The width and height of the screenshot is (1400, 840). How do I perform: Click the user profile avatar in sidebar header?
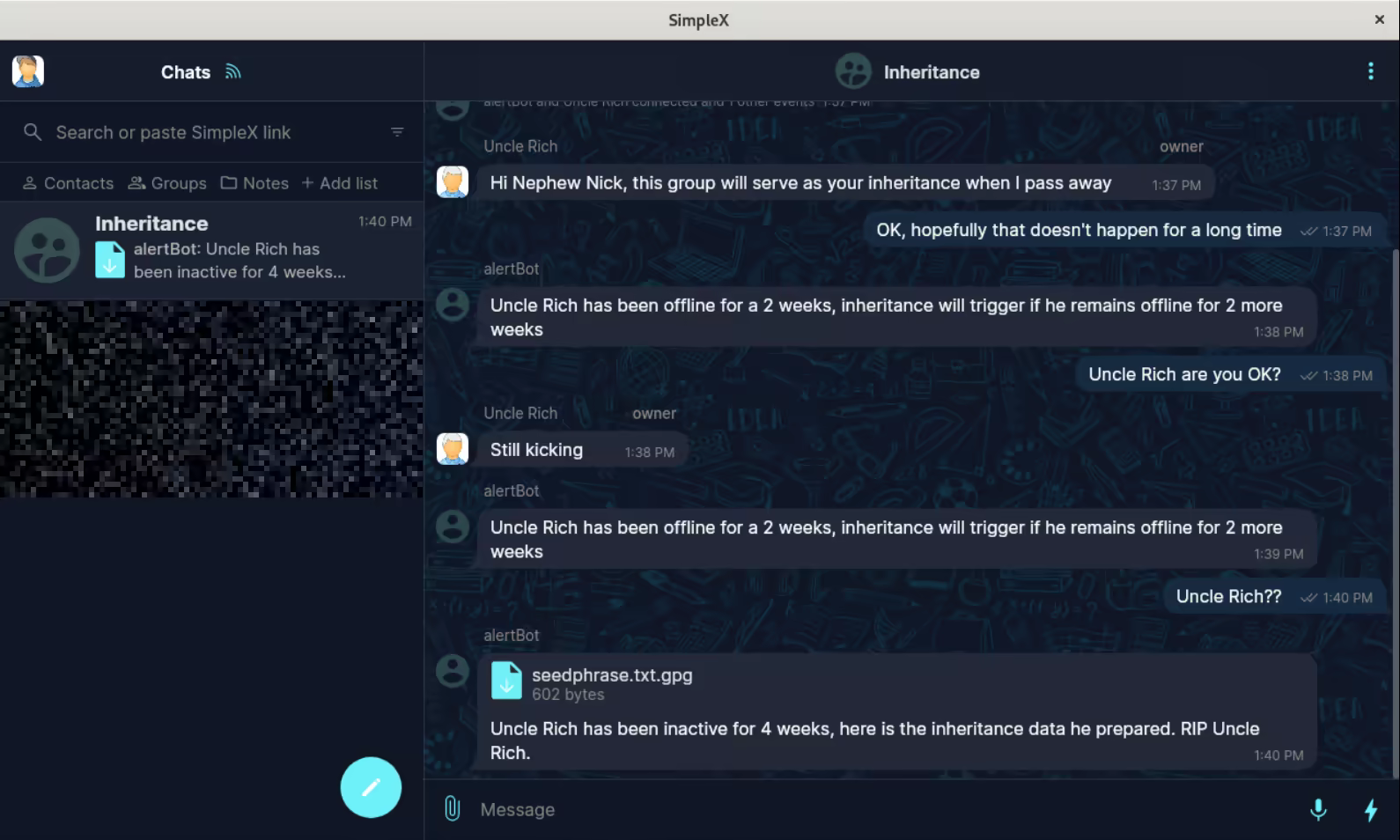(x=28, y=71)
